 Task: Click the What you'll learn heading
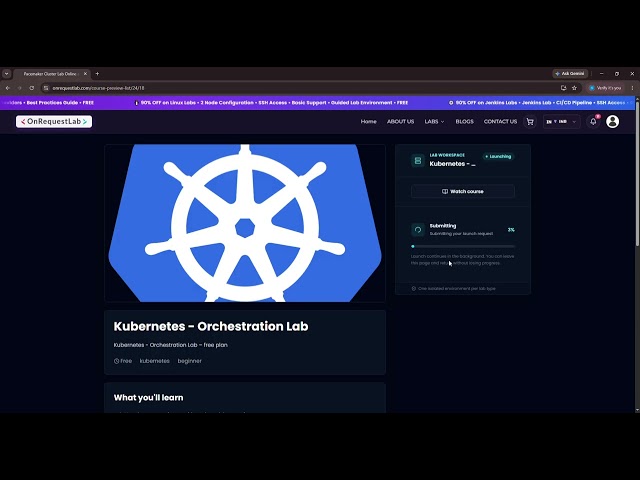point(149,398)
